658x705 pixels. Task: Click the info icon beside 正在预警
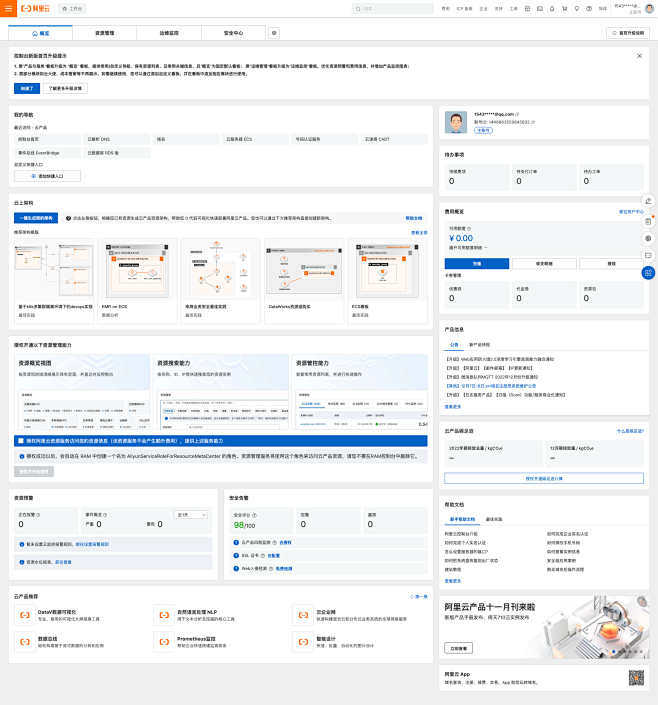coord(38,515)
